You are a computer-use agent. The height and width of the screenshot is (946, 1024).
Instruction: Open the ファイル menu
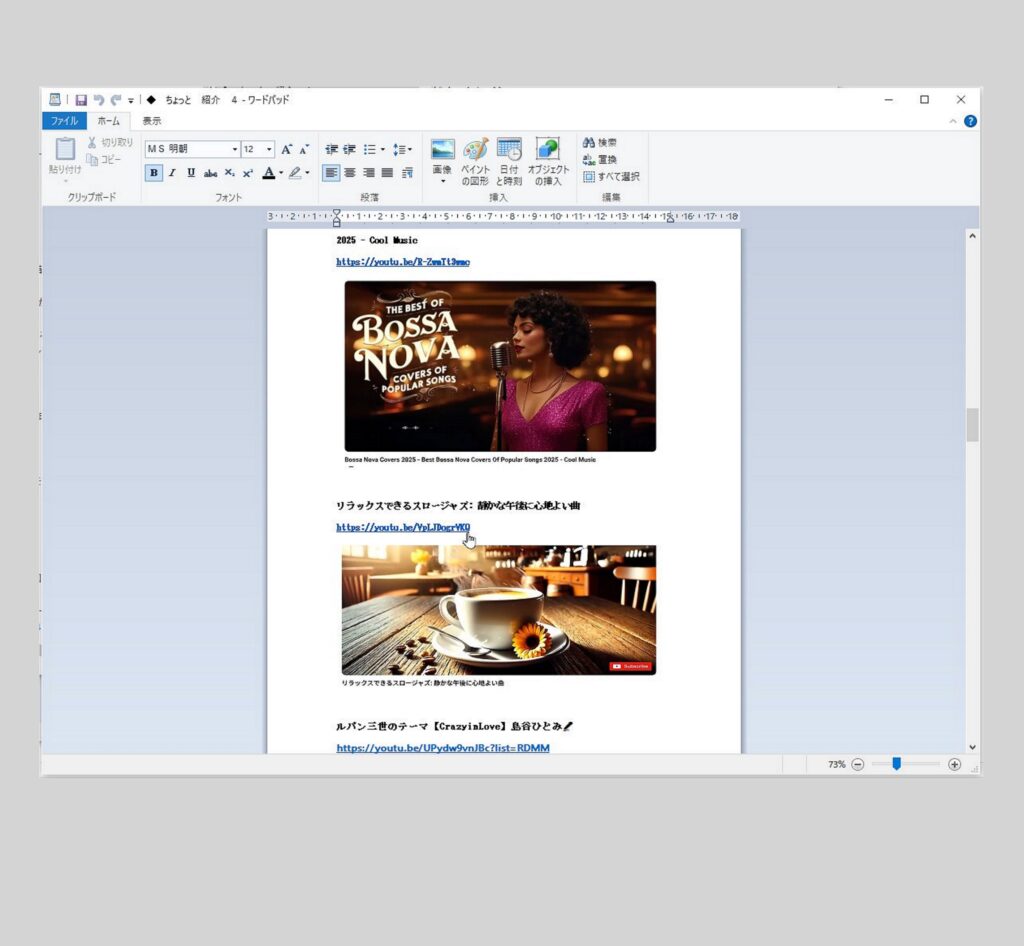(x=64, y=121)
